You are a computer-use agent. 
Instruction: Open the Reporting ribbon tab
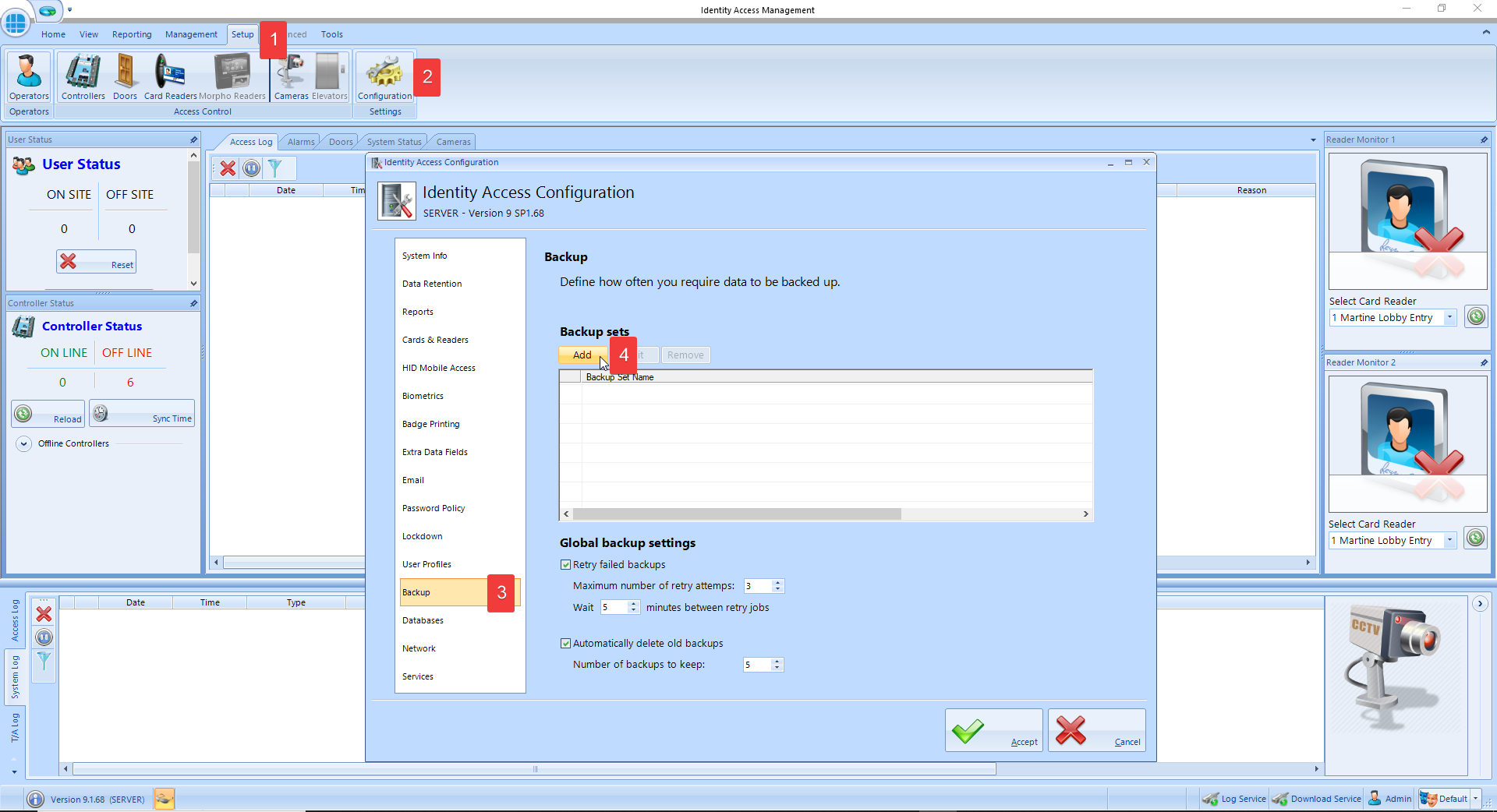[x=132, y=34]
